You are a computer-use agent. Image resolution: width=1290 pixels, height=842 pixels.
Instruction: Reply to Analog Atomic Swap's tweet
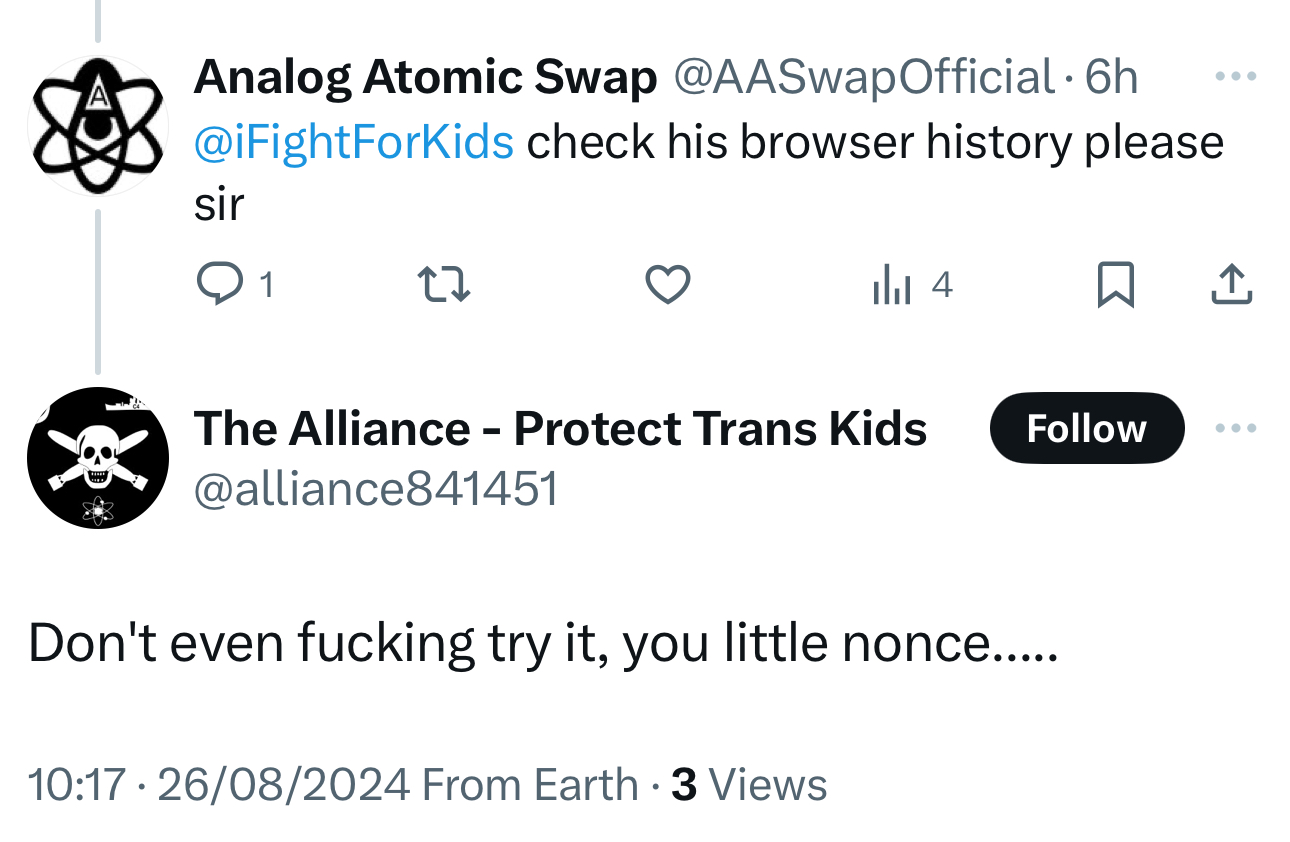pyautogui.click(x=218, y=286)
